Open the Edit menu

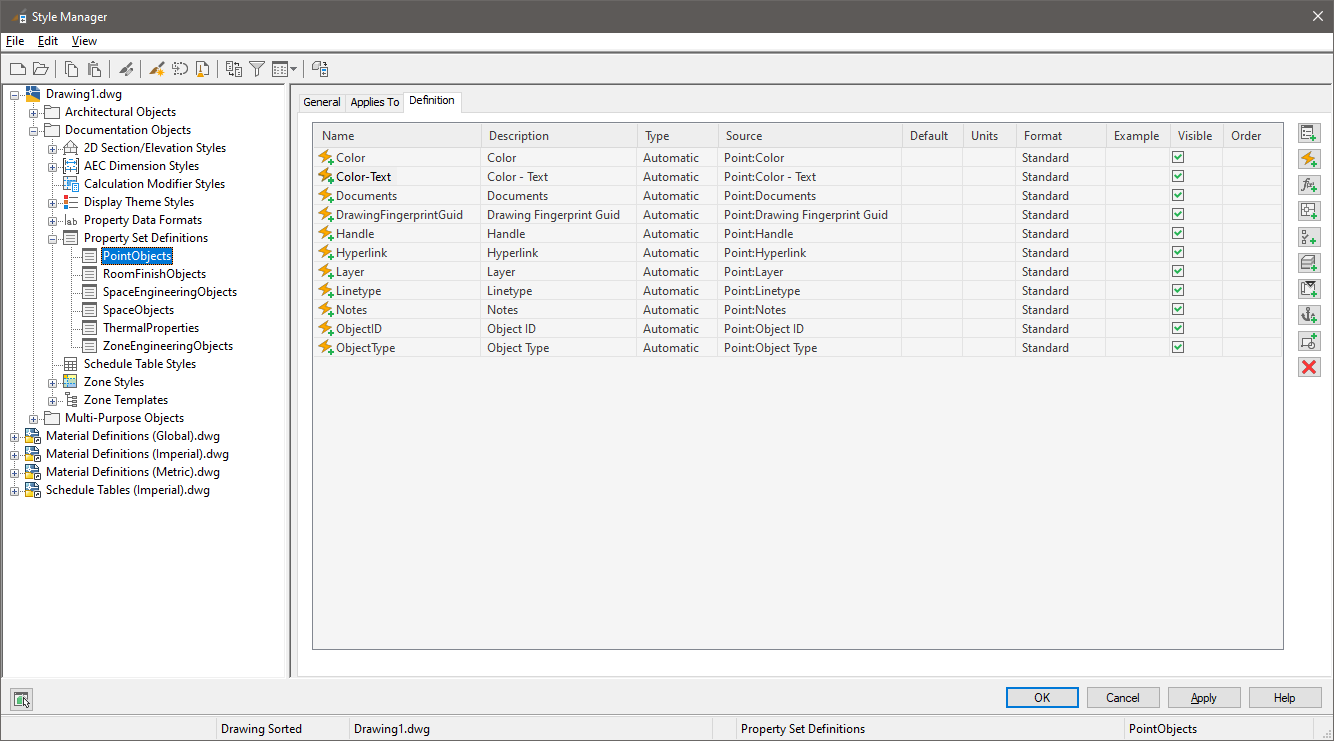point(46,40)
